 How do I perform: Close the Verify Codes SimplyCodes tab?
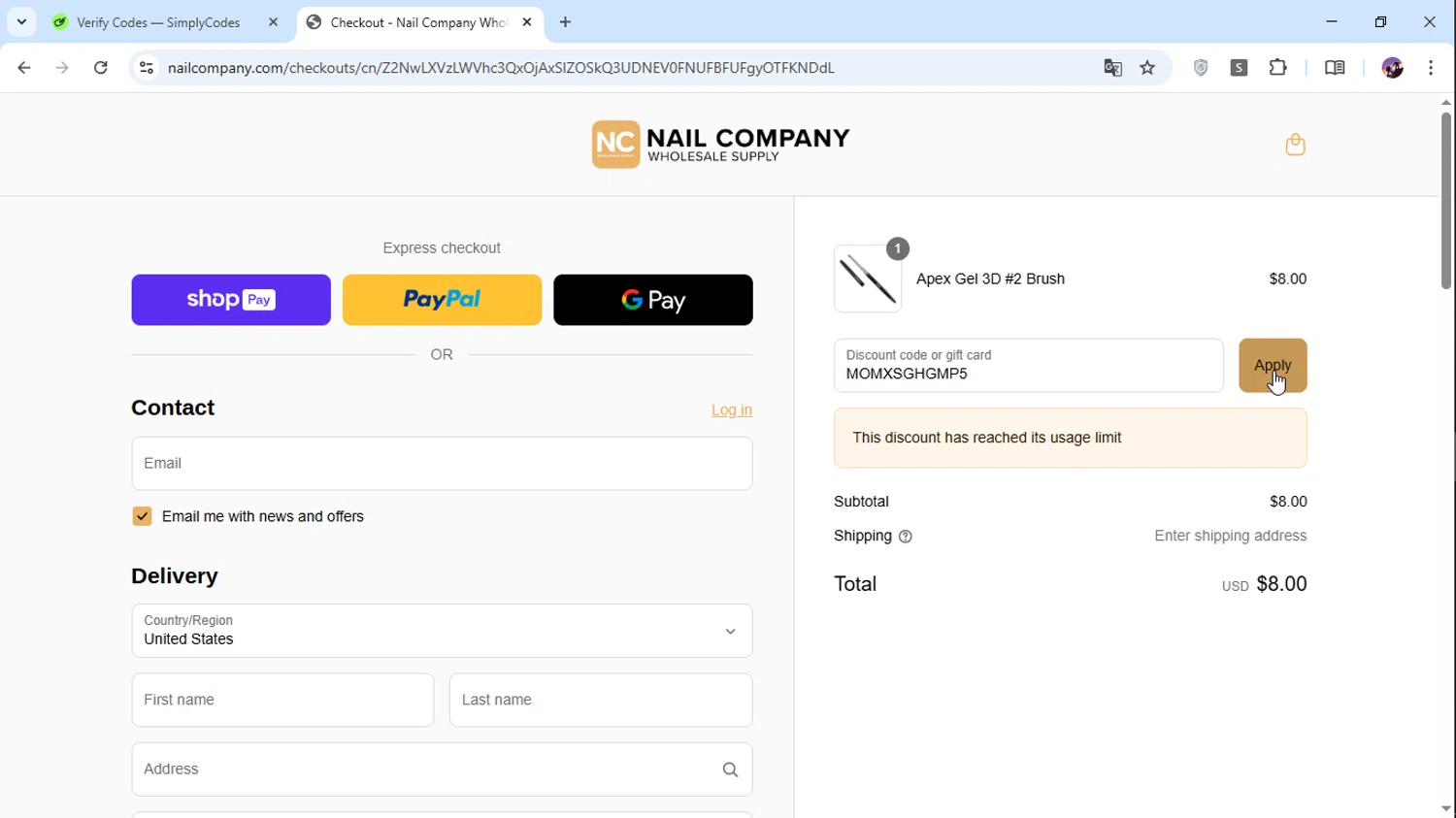[273, 22]
